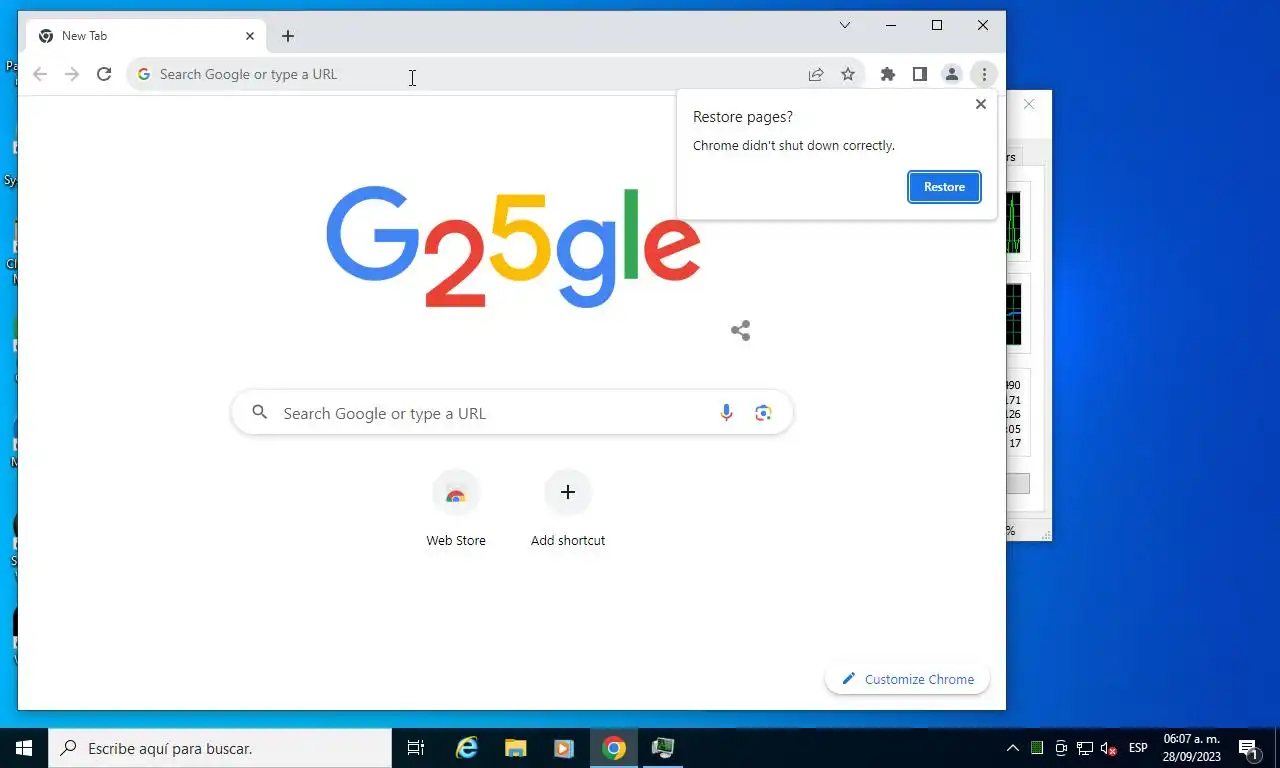
Task: Switch the ESP input language
Action: coord(1138,748)
